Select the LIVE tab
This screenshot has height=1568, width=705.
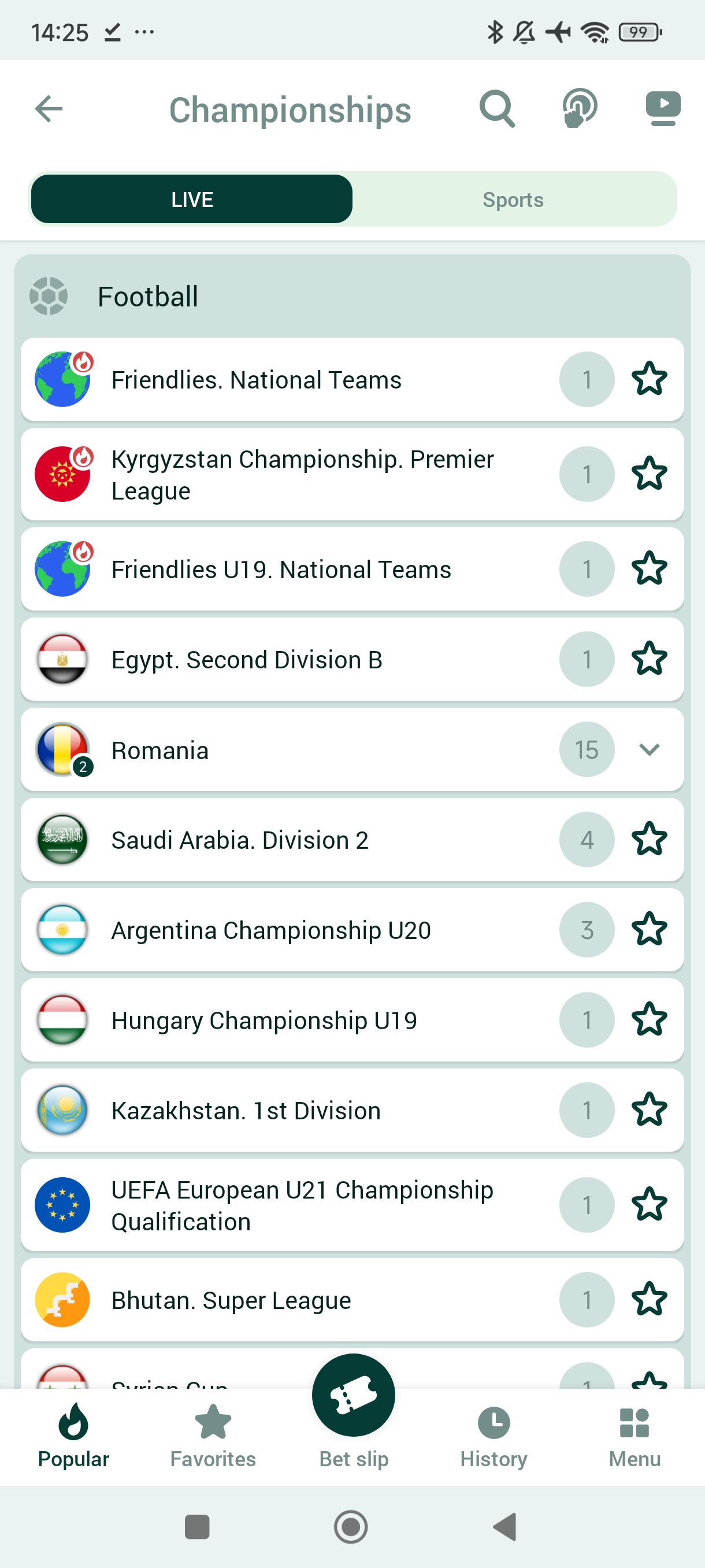click(192, 199)
